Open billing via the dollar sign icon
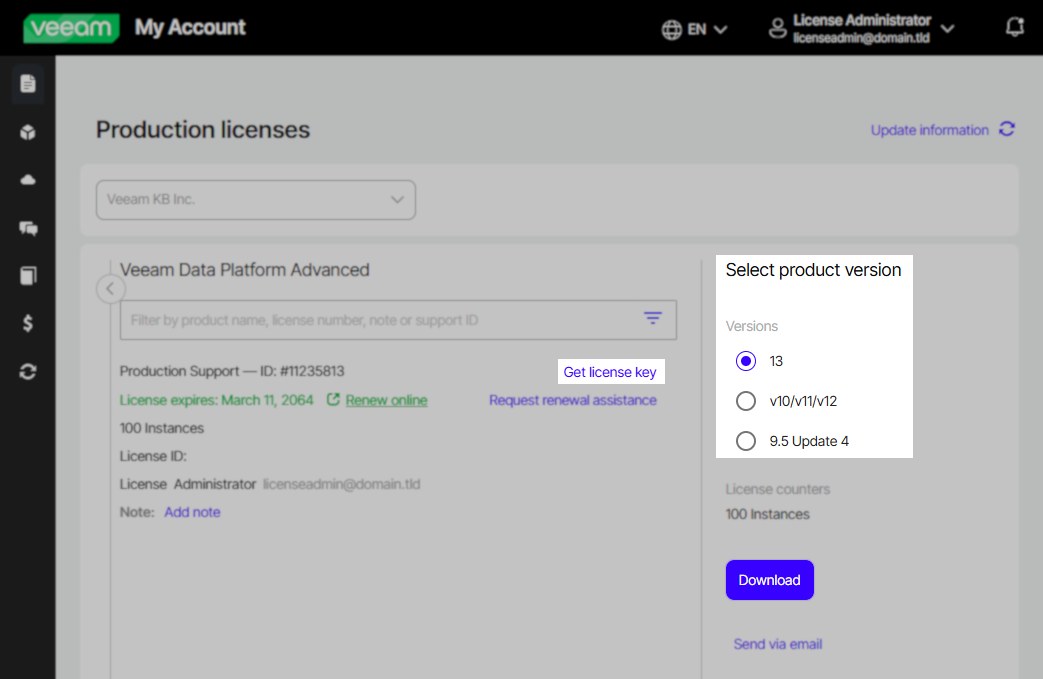 pos(27,323)
